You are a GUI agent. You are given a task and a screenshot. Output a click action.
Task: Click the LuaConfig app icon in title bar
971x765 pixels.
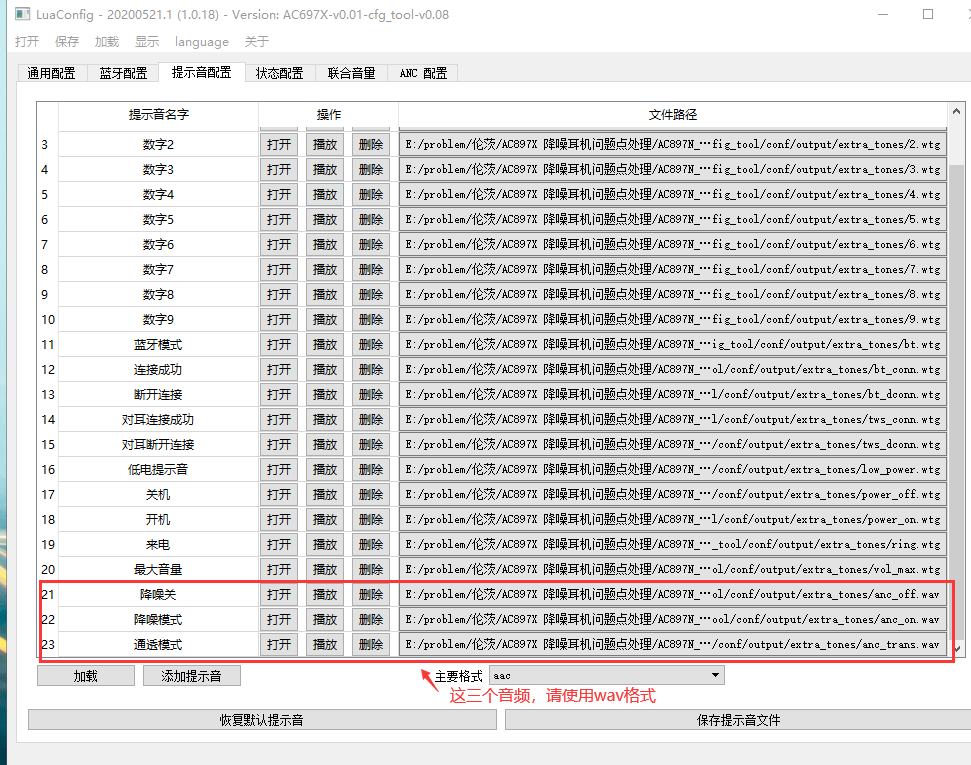(x=22, y=14)
